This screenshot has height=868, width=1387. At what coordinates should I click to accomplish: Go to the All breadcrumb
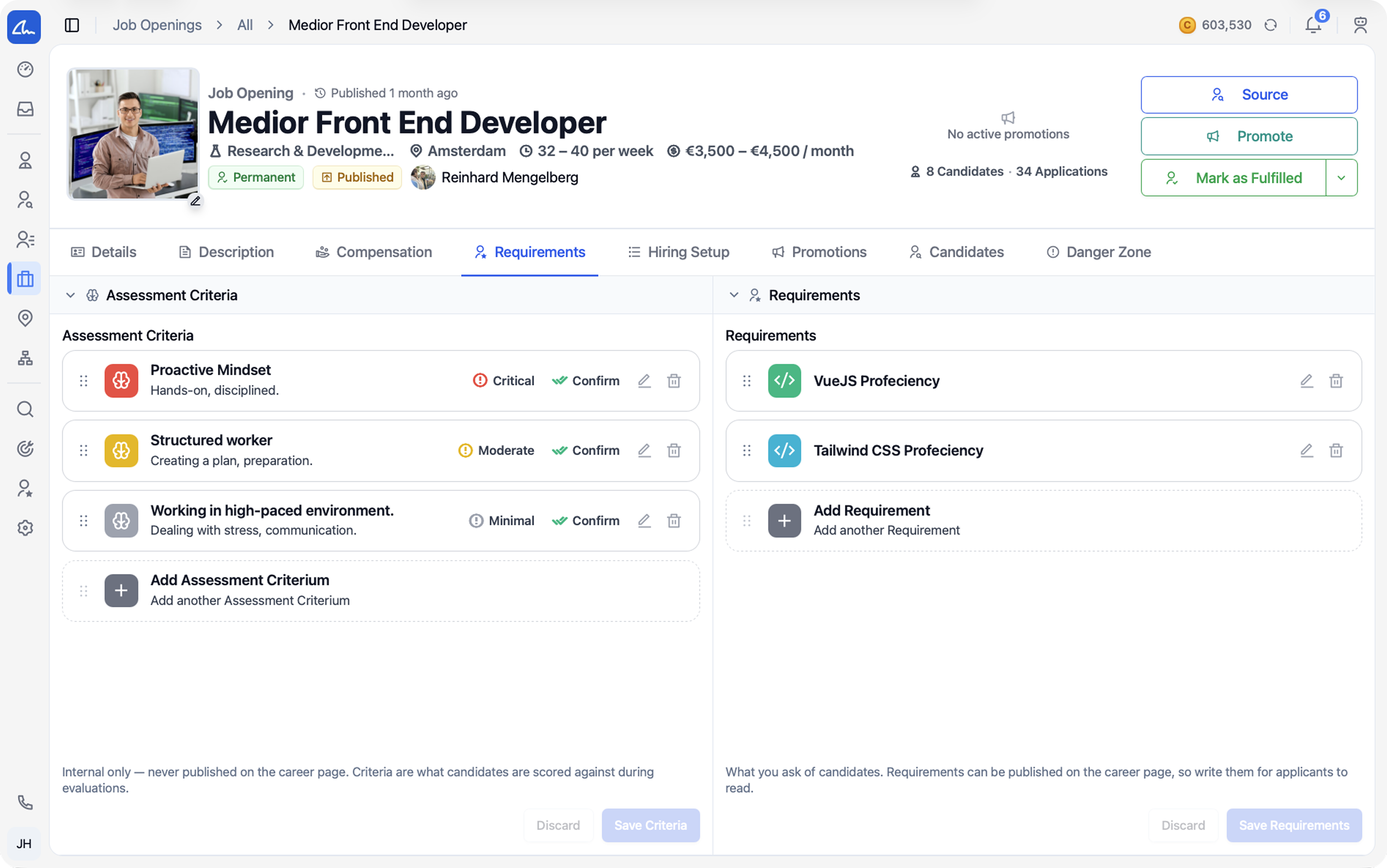(x=245, y=25)
